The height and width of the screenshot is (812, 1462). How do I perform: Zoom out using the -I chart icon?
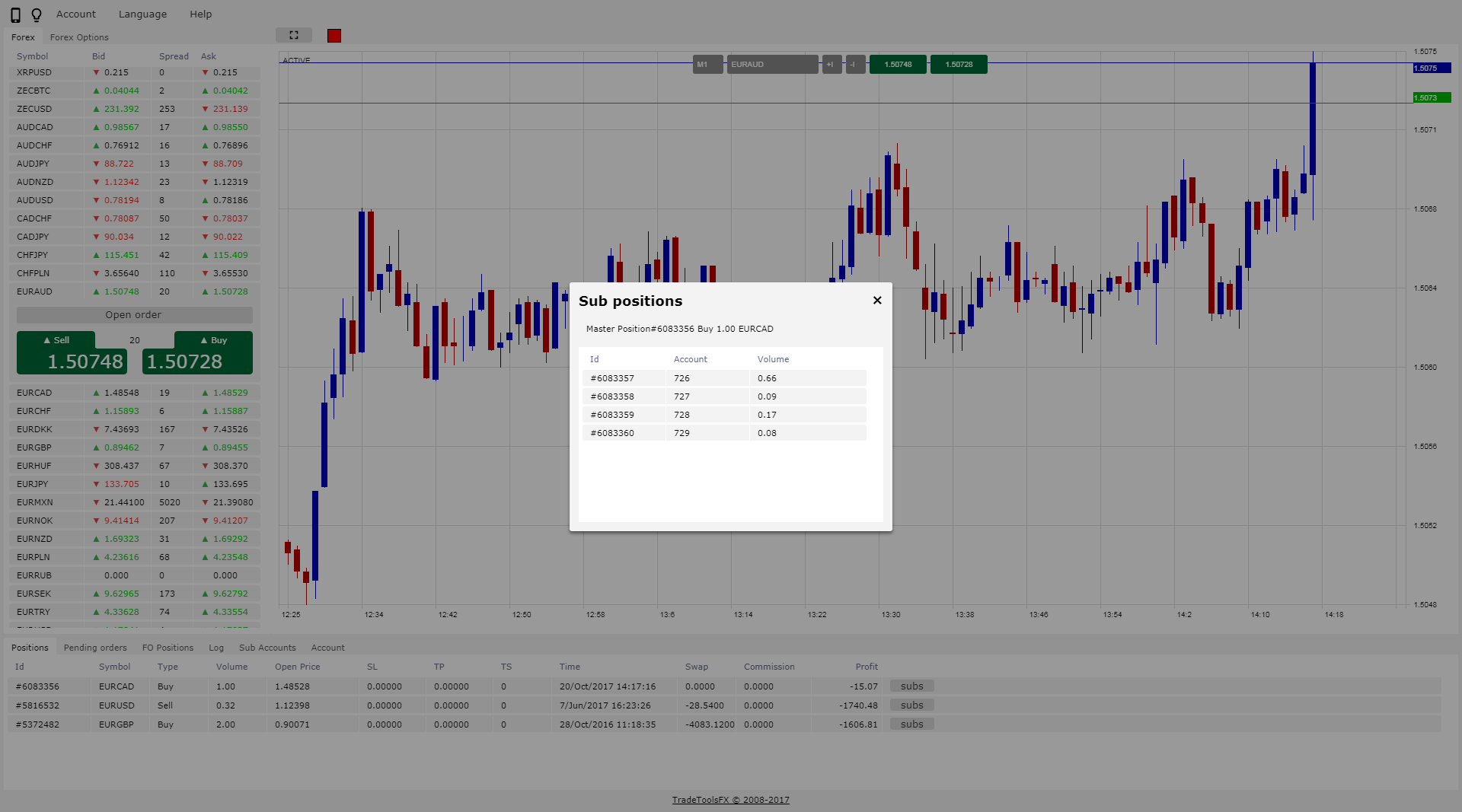click(854, 64)
